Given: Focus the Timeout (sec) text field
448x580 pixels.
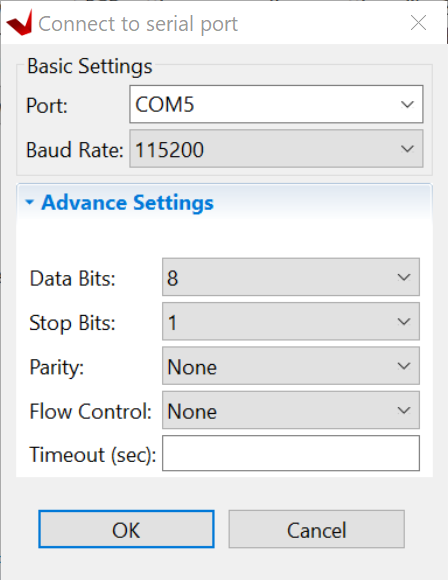Looking at the screenshot, I should click(291, 453).
